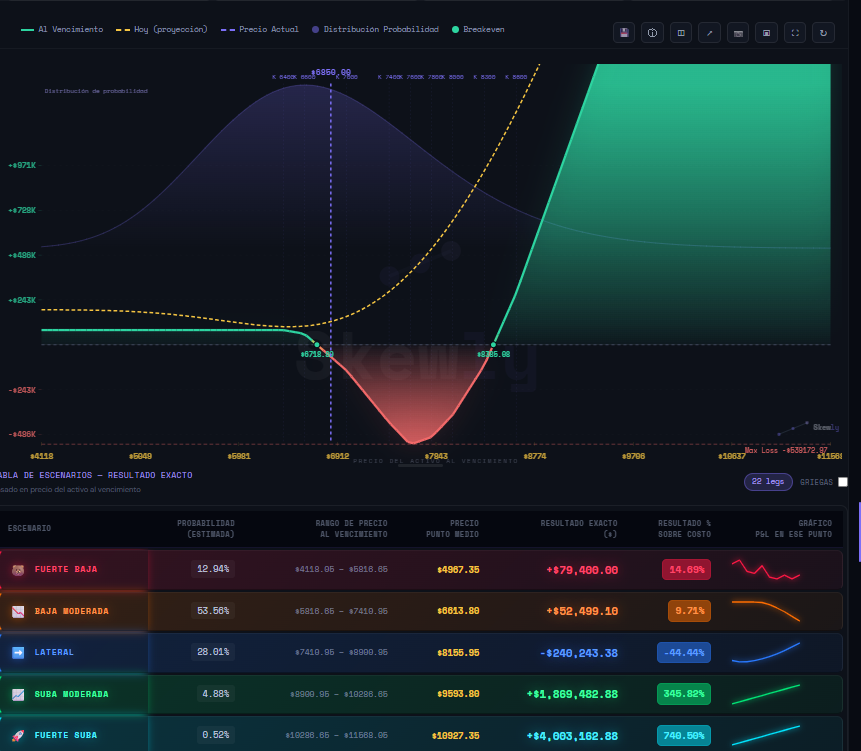Open the info icon in chart toolbar

click(652, 33)
